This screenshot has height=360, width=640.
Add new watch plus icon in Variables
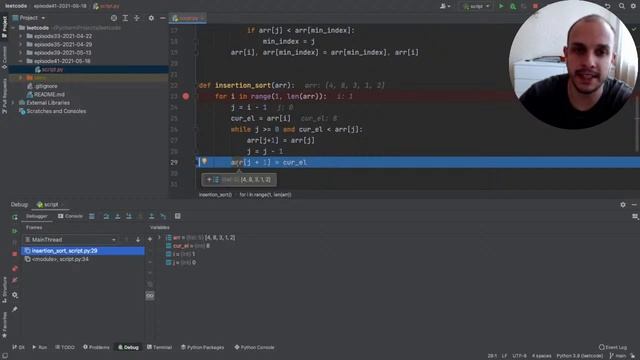pyautogui.click(x=150, y=239)
